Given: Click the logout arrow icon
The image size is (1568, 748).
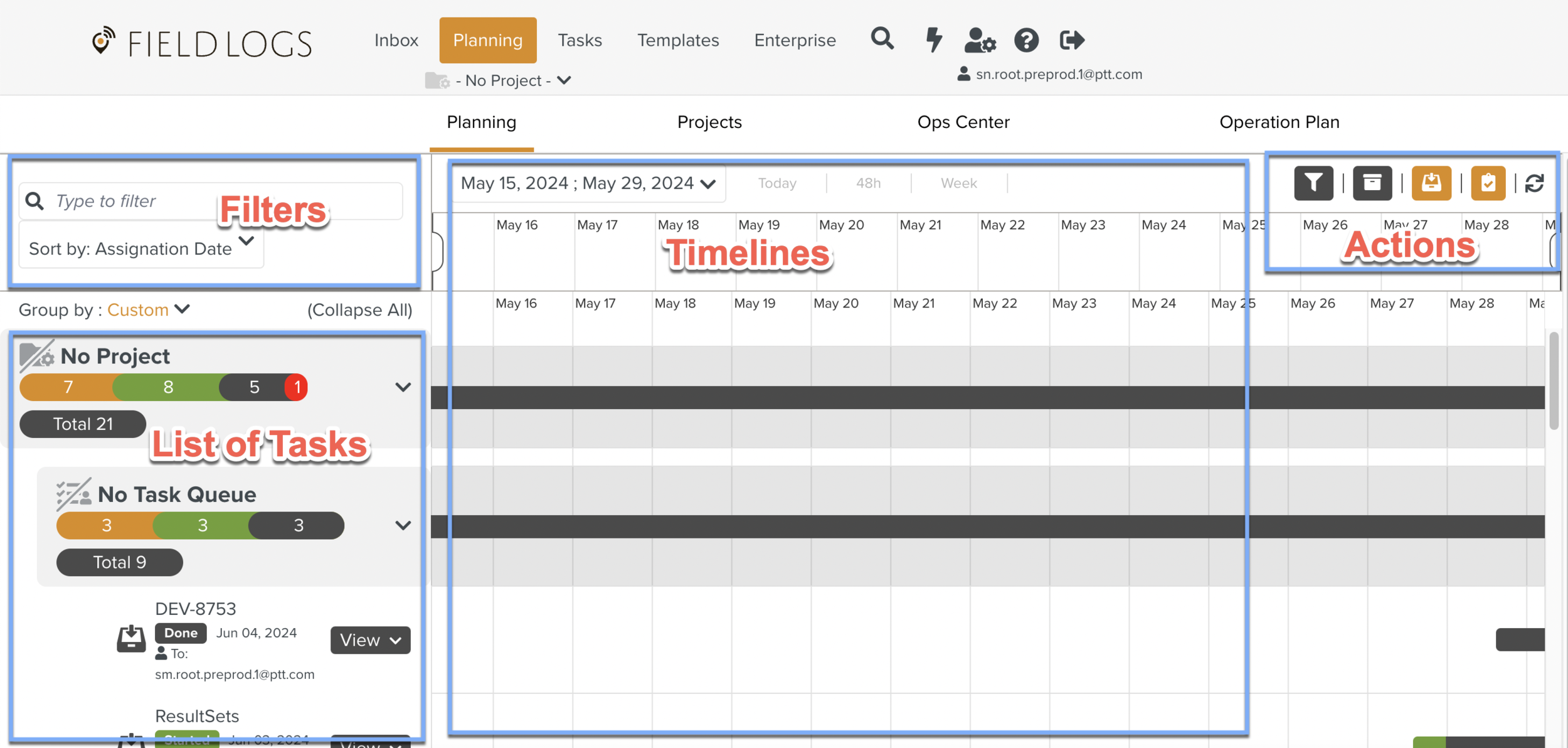Looking at the screenshot, I should pyautogui.click(x=1072, y=40).
